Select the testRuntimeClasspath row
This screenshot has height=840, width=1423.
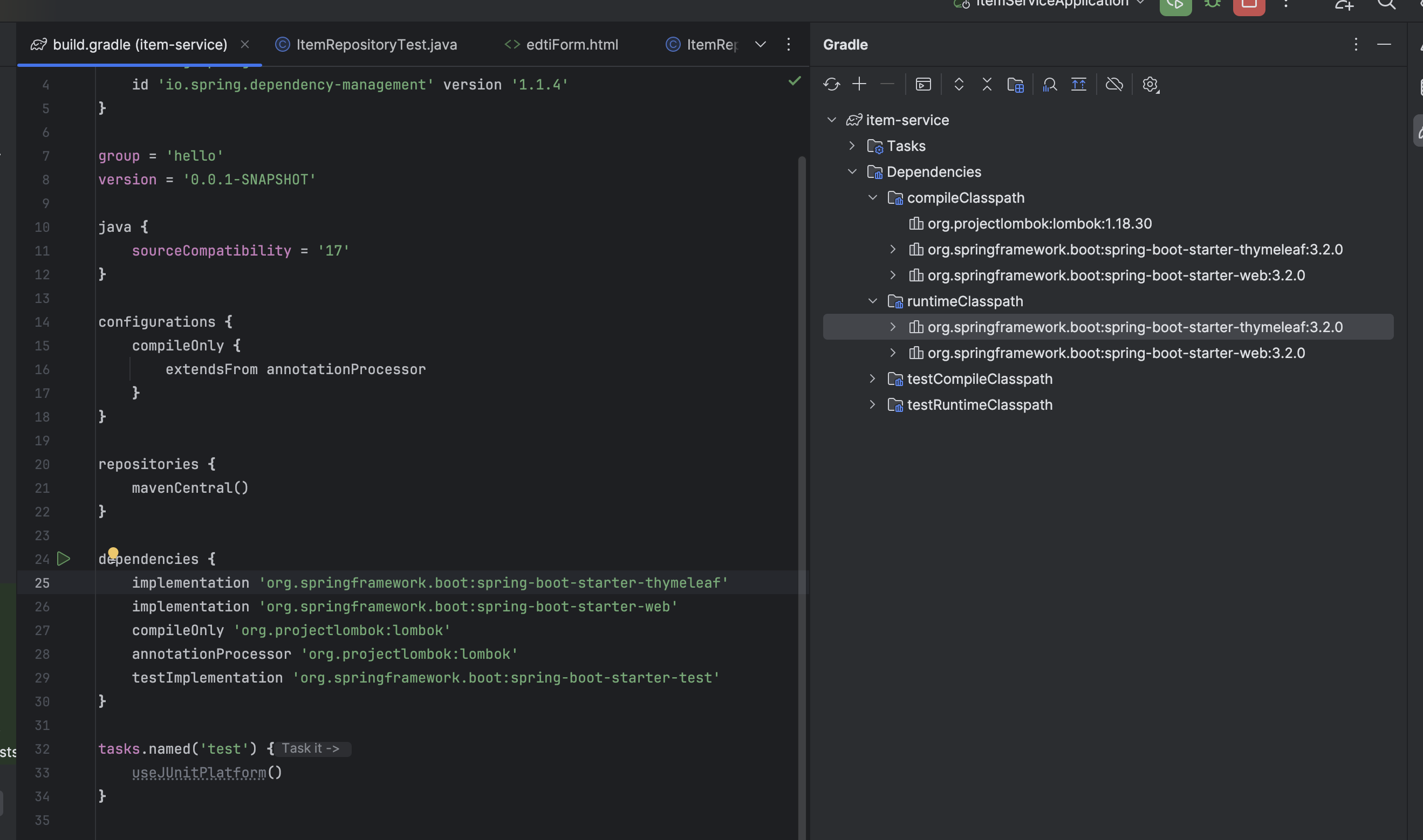pos(1108,405)
